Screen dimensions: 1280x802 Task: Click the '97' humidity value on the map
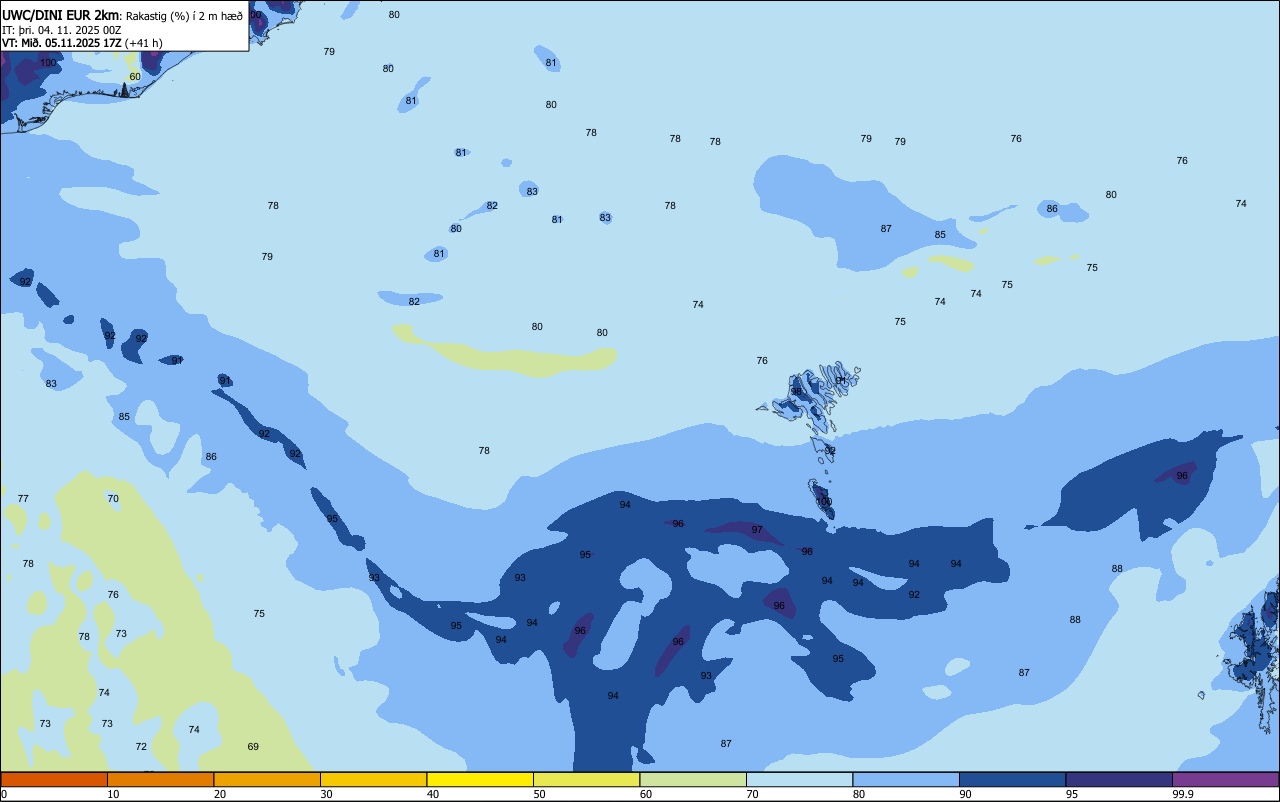coord(757,530)
